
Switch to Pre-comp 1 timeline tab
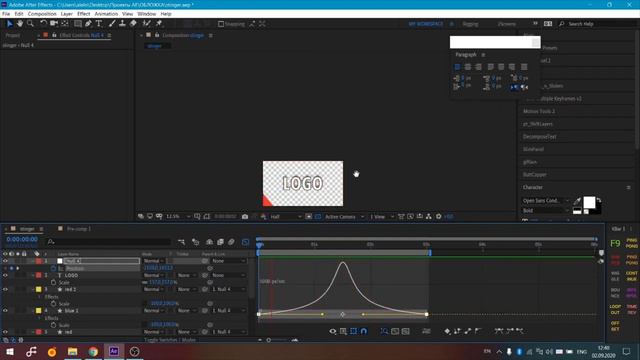pyautogui.click(x=79, y=229)
